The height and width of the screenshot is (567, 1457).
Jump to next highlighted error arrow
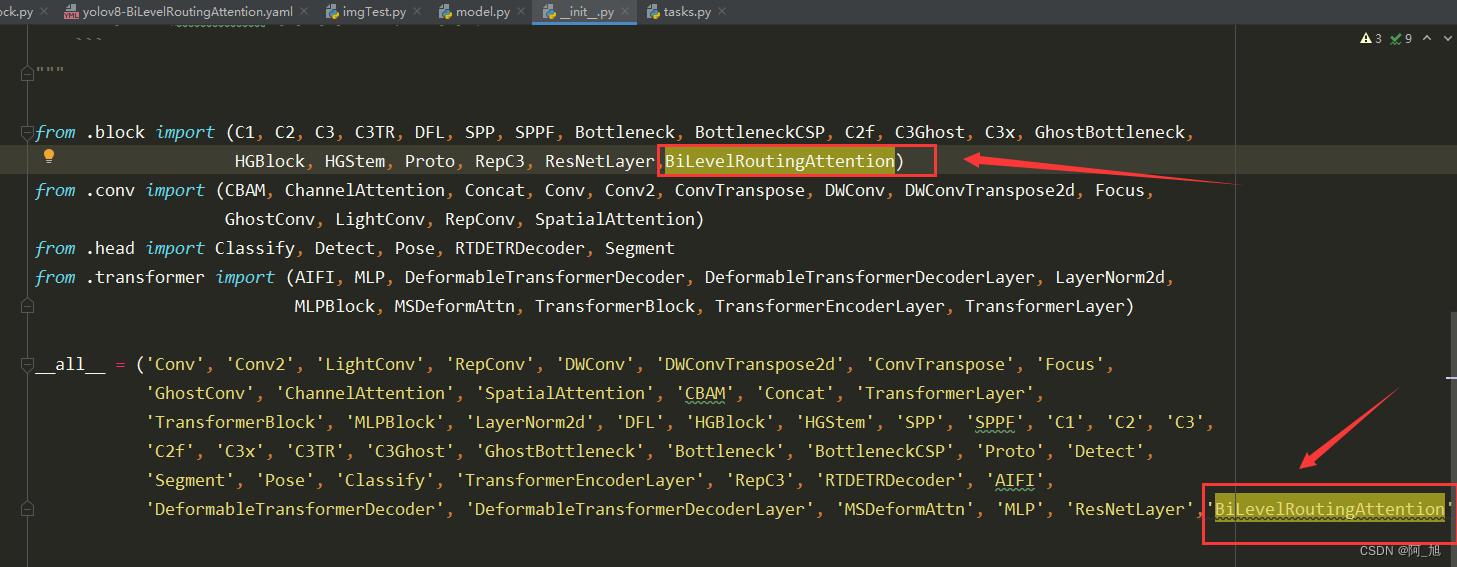click(x=1447, y=38)
